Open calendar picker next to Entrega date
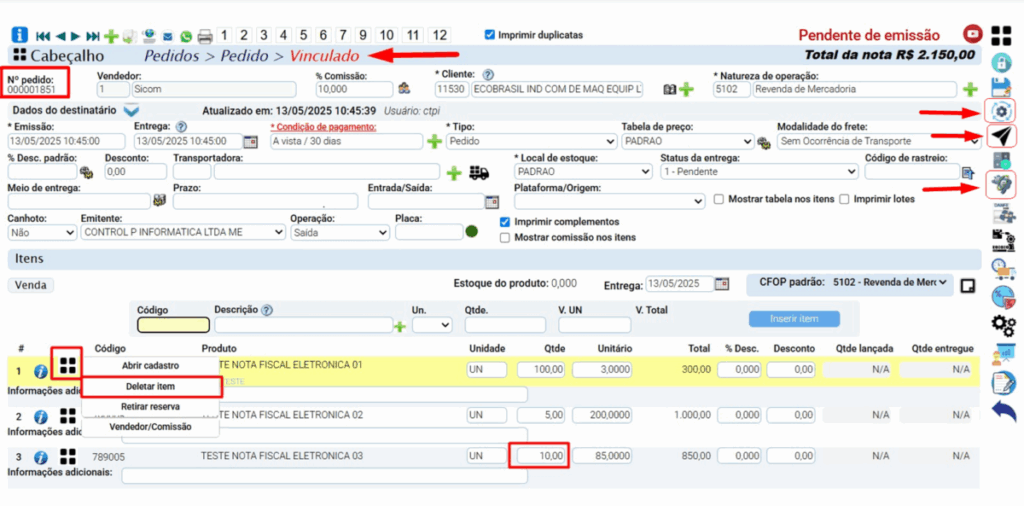The image size is (1024, 506). [250, 141]
